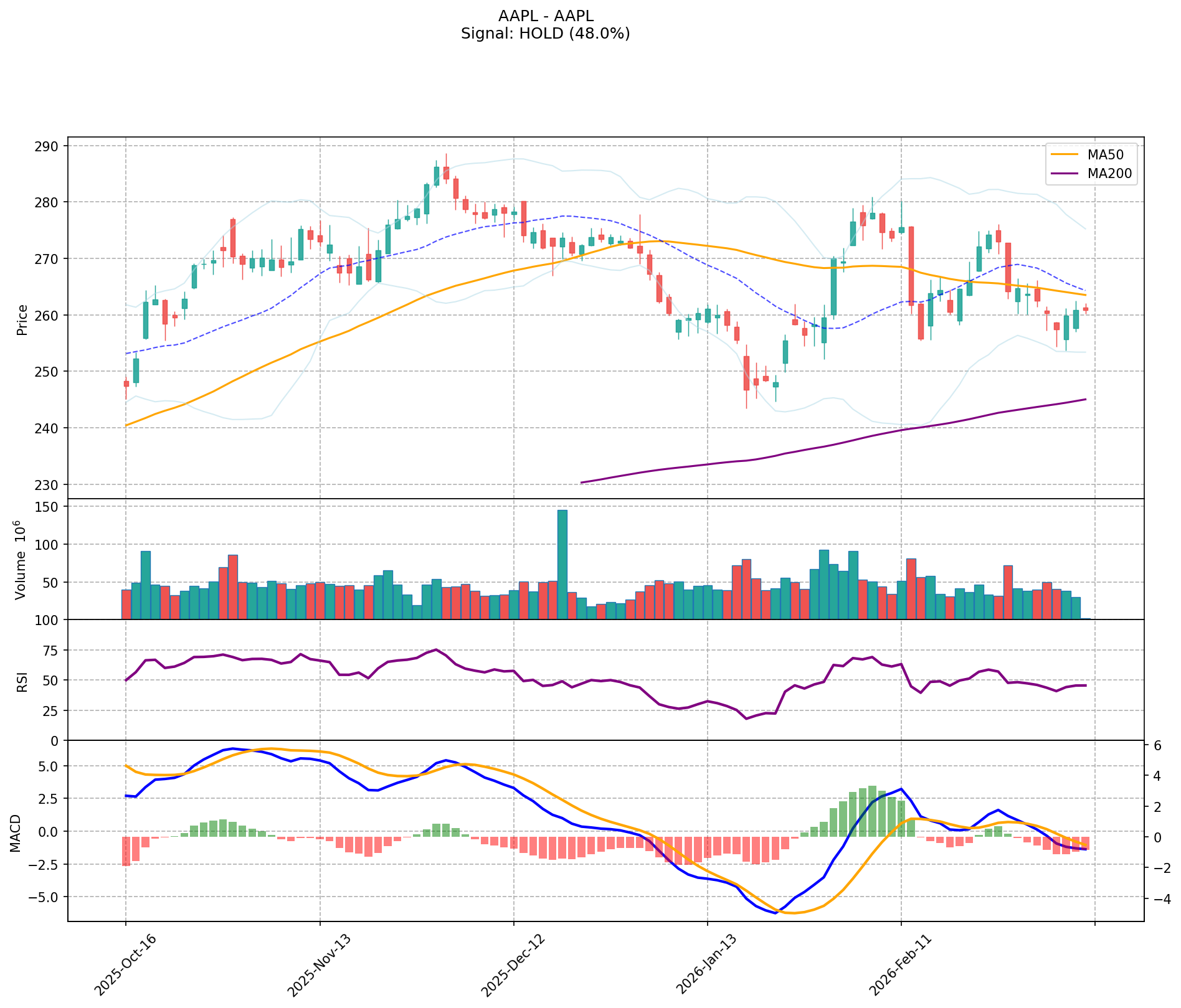Click the 'AAPL - AAPL' chart title

(546, 16)
